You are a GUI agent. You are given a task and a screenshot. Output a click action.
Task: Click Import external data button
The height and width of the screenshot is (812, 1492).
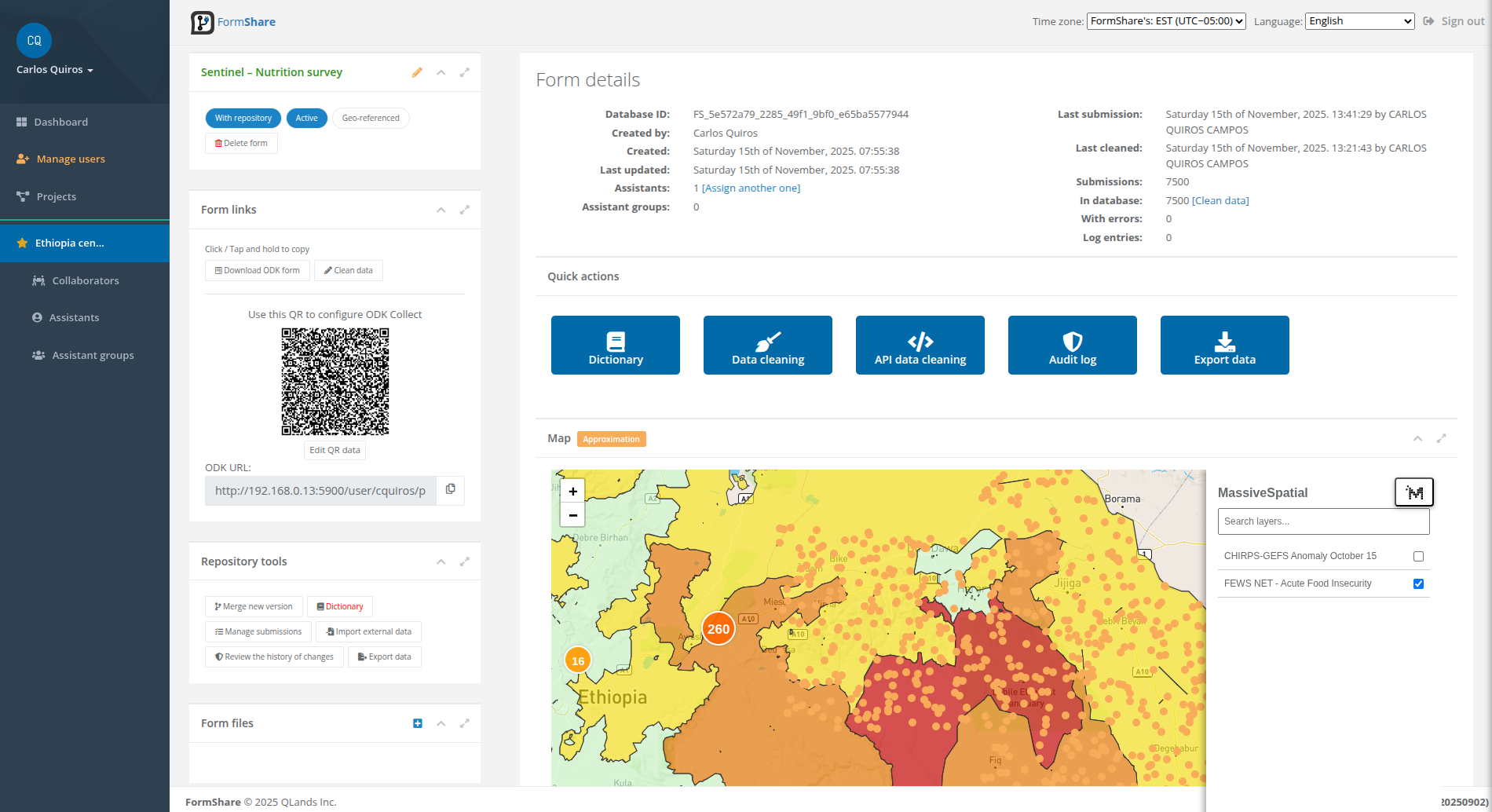pos(369,631)
